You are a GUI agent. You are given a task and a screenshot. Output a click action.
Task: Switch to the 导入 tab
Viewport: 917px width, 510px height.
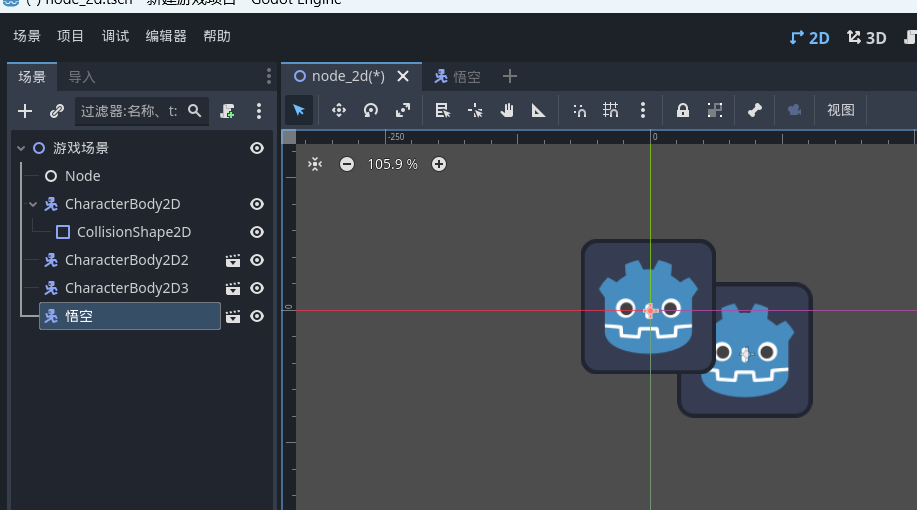(82, 77)
